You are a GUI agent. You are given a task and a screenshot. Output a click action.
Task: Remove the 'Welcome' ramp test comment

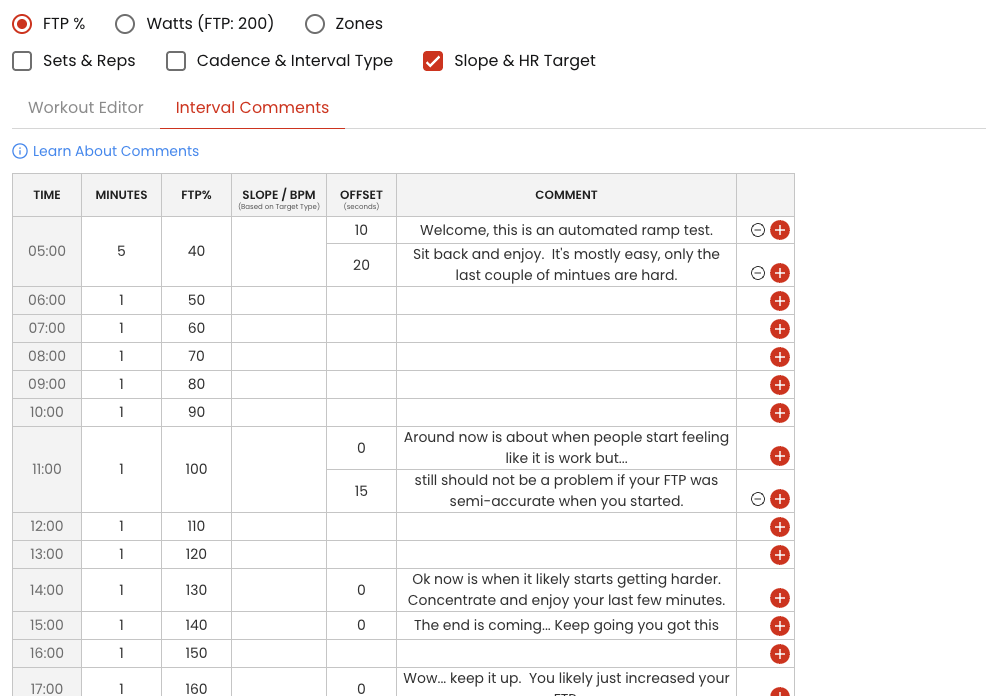tap(758, 230)
